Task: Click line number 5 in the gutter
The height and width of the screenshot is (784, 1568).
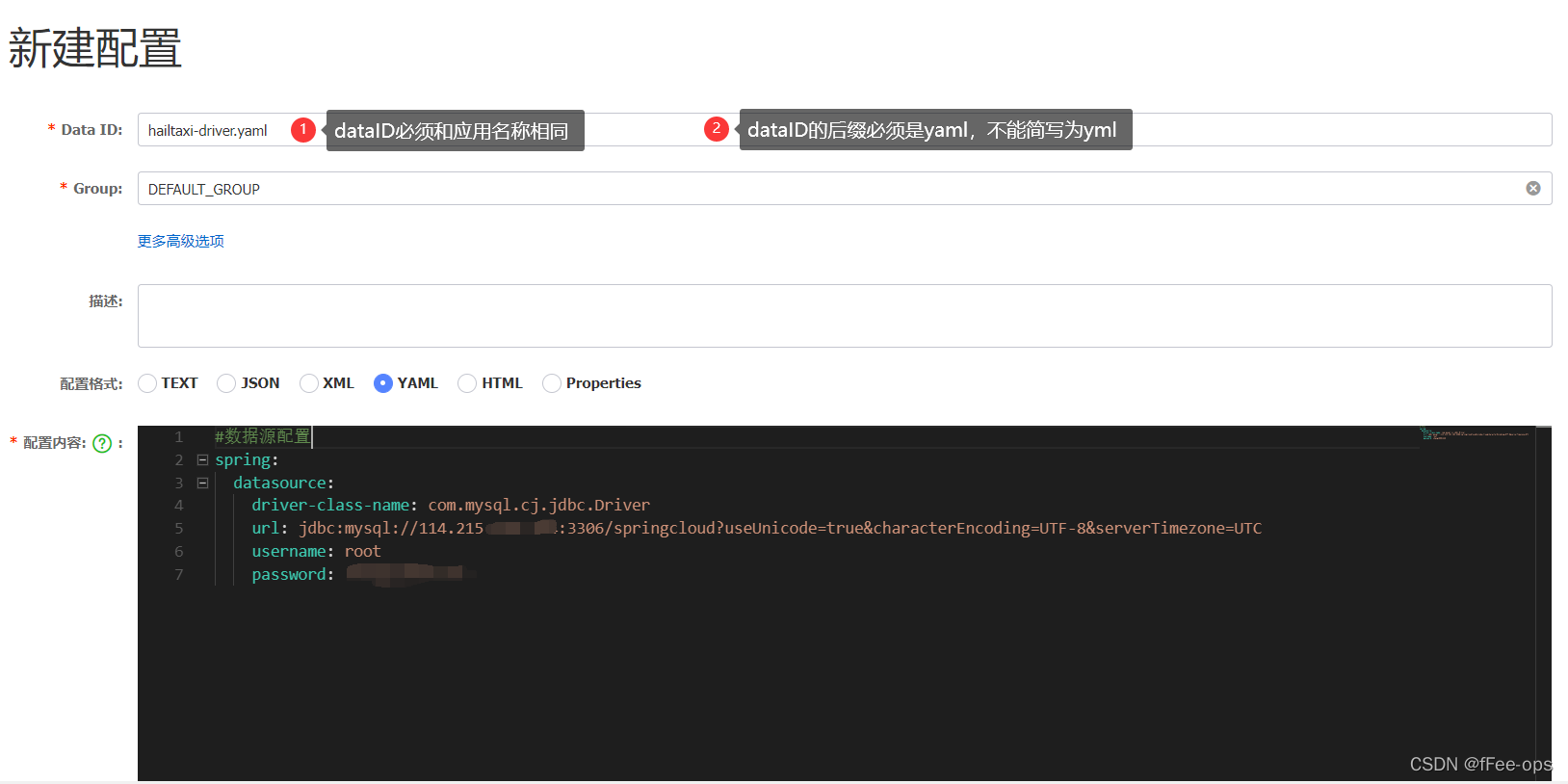Action: [178, 528]
